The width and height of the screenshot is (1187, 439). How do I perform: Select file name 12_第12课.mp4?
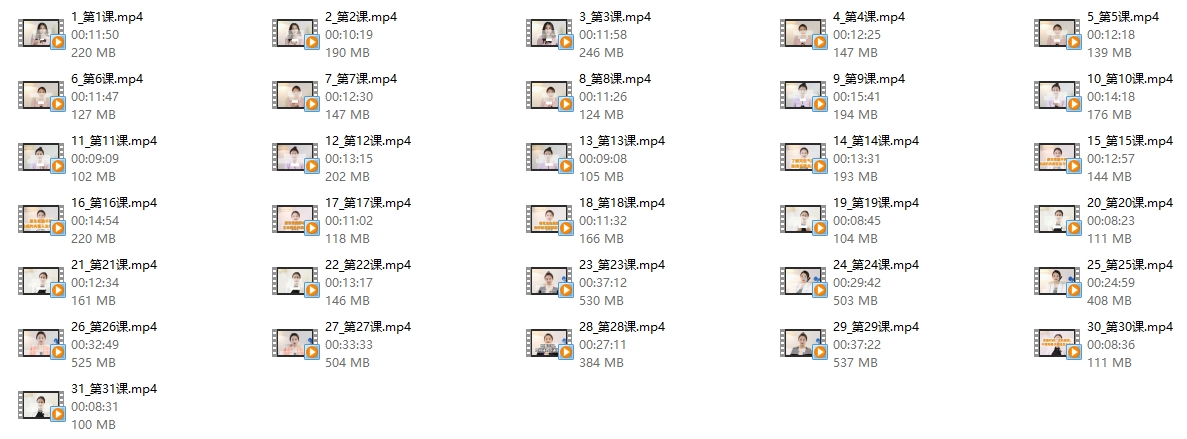368,141
